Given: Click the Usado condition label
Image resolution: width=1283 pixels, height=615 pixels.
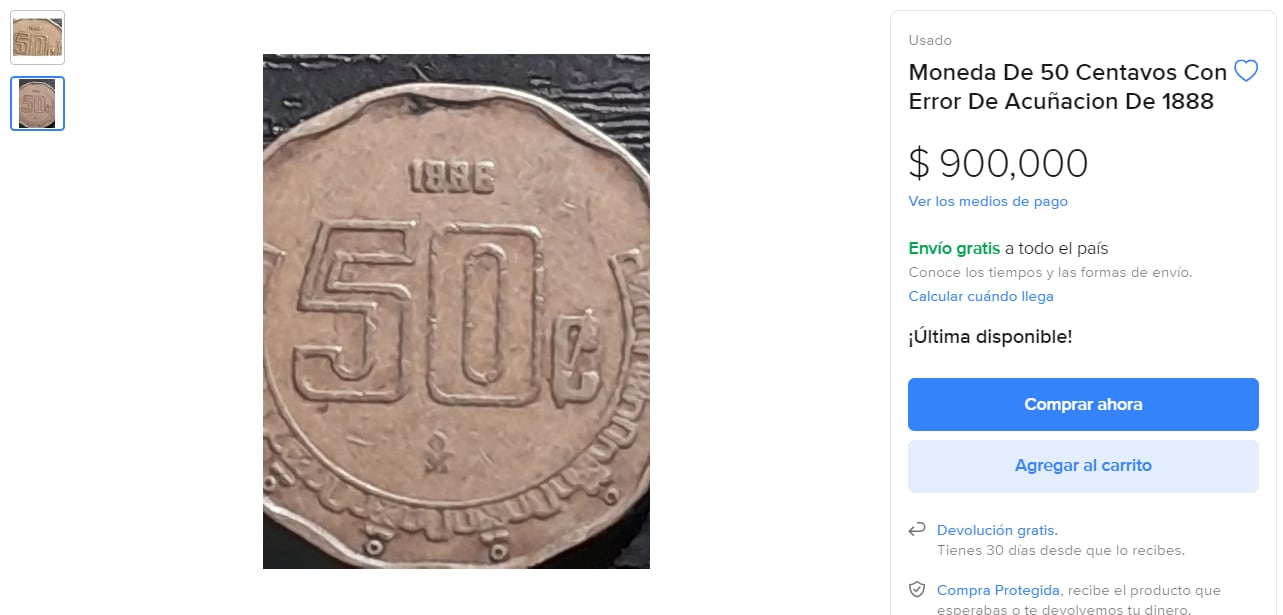Looking at the screenshot, I should coord(930,40).
